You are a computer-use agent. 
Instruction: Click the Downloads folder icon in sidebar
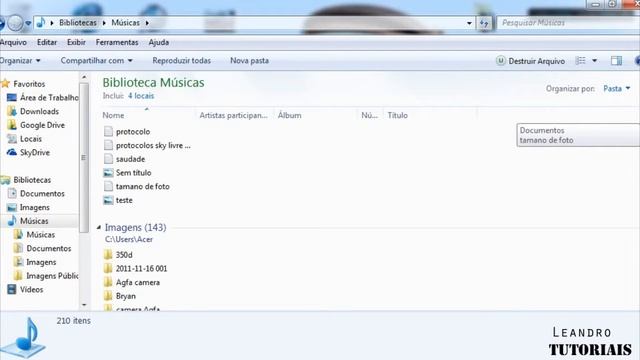[12, 111]
